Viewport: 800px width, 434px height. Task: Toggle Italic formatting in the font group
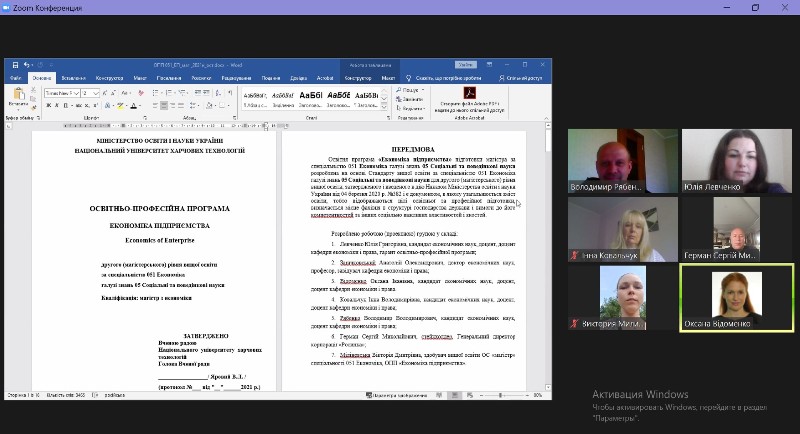(57, 105)
